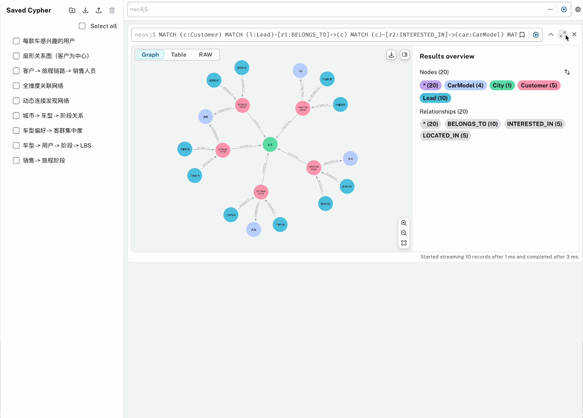Viewport: 583px width, 418px height.
Task: Check the Select all checkbox
Action: click(x=82, y=26)
